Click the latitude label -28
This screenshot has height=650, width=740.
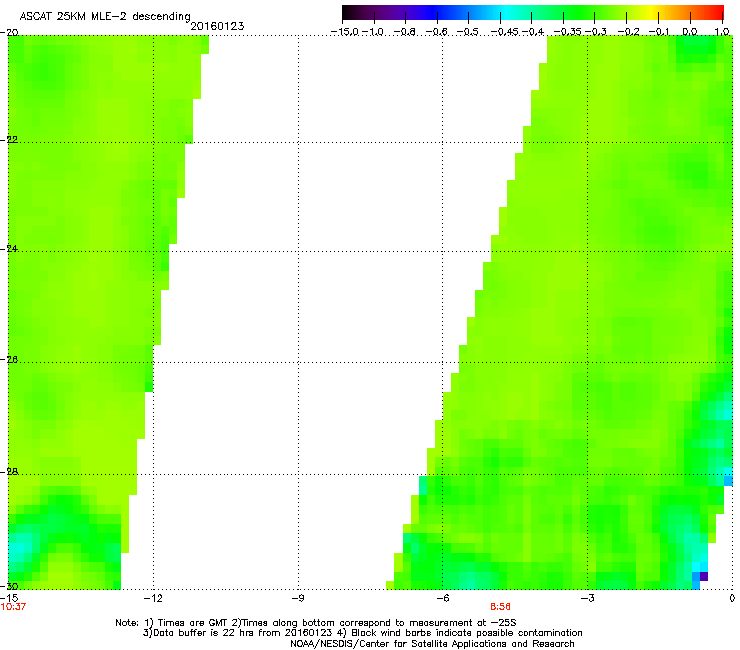9,472
